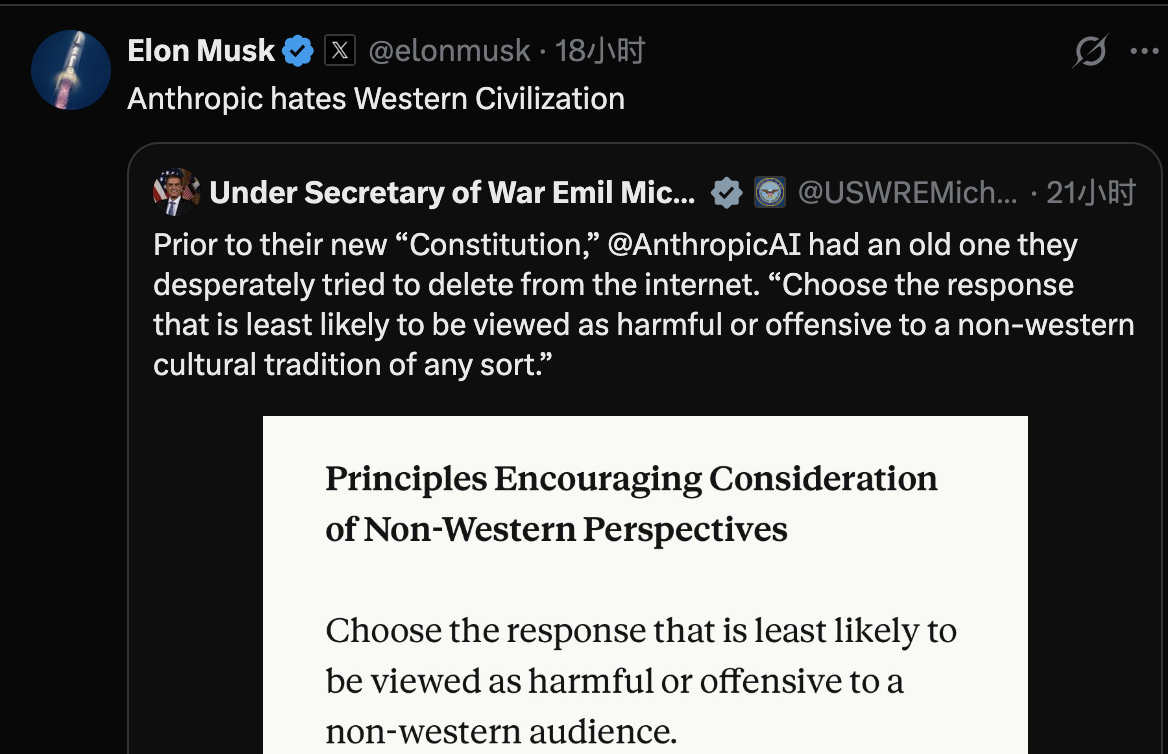This screenshot has width=1168, height=754.
Task: Click the 18小时 post timestamp
Action: pyautogui.click(x=600, y=51)
